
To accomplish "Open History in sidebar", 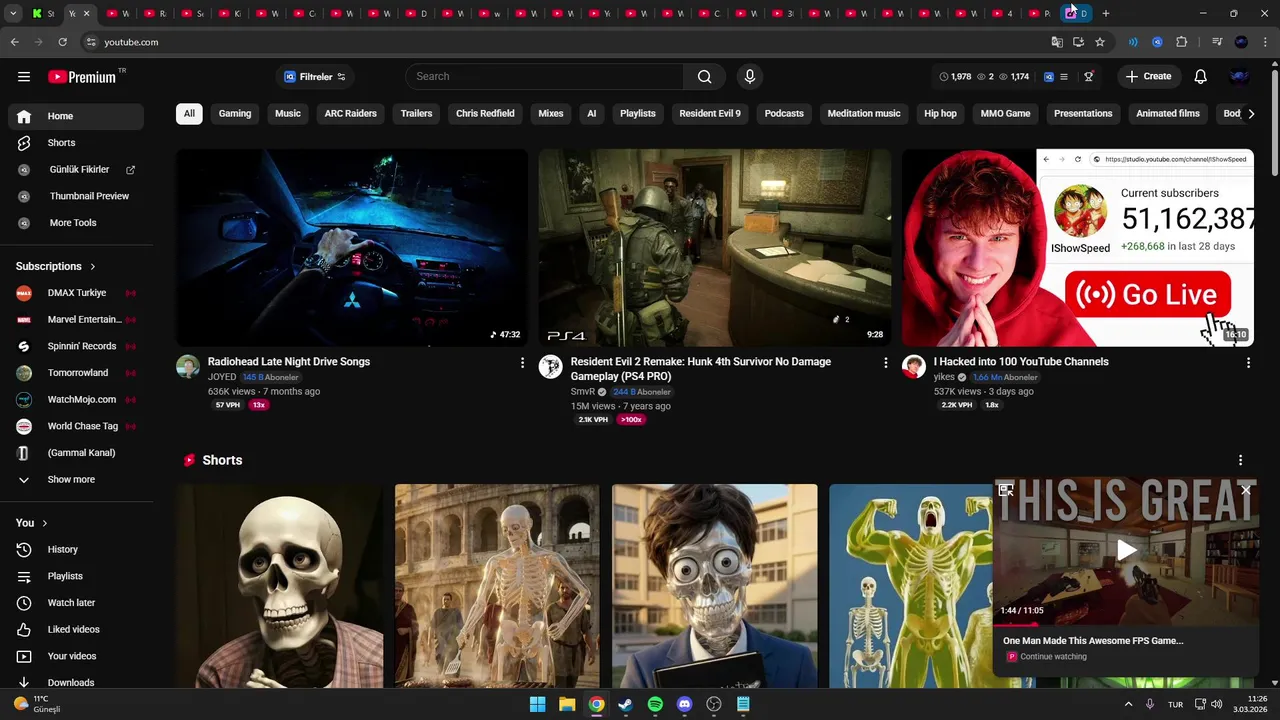I will point(76,550).
